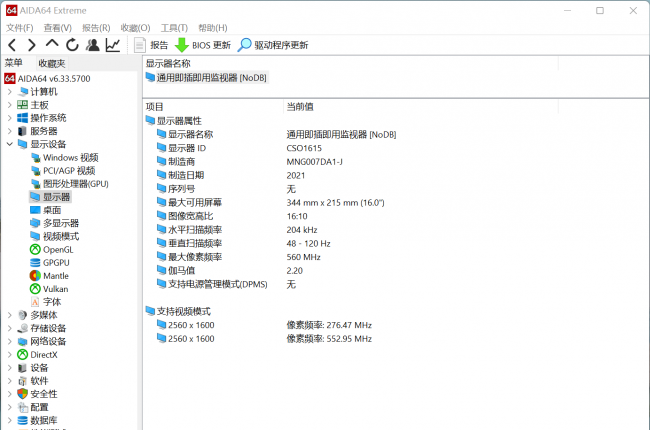Click the 网络设备 network icon
Image resolution: width=650 pixels, height=430 pixels.
point(22,341)
